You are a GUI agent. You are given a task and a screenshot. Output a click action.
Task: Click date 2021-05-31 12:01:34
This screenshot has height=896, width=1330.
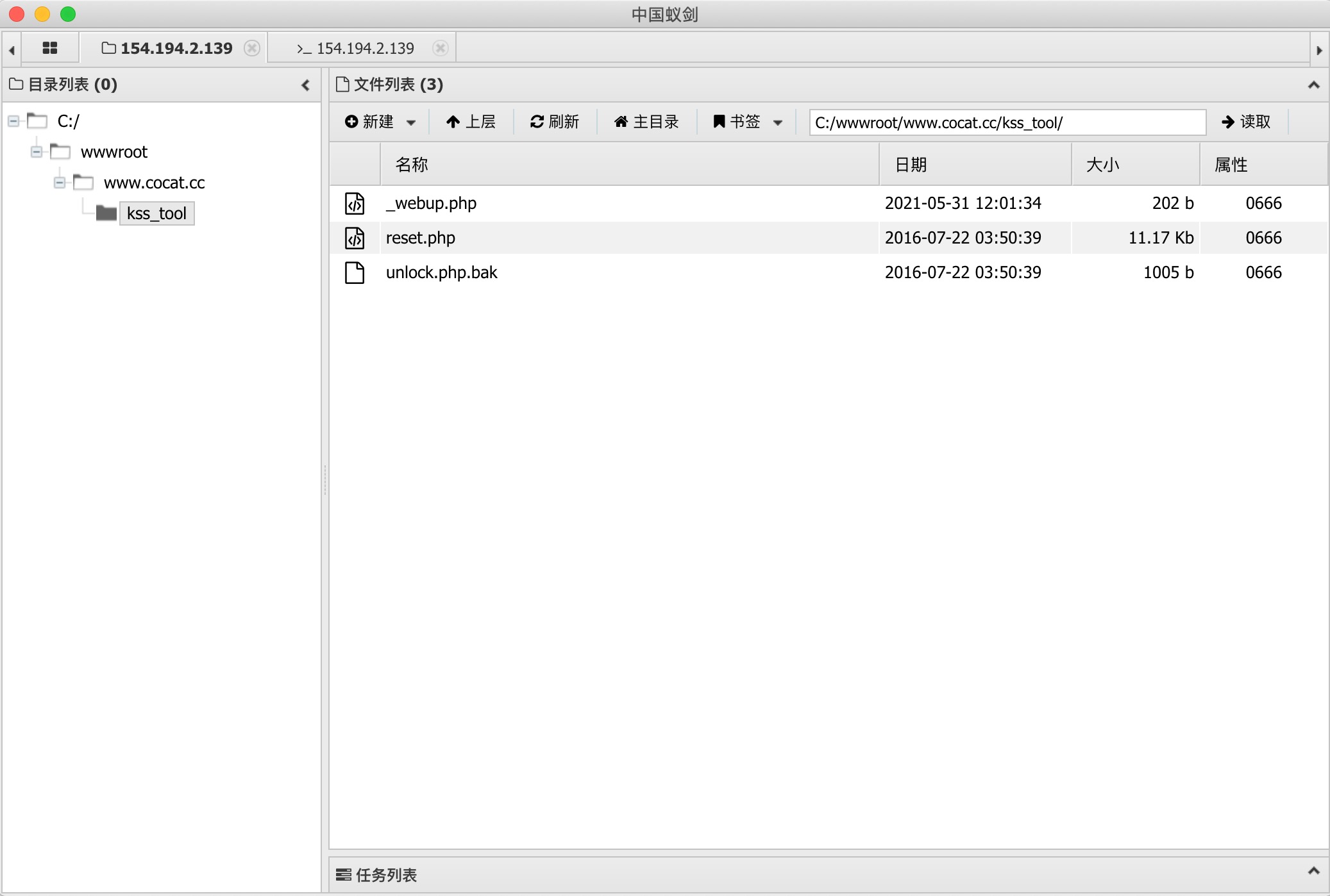point(963,203)
